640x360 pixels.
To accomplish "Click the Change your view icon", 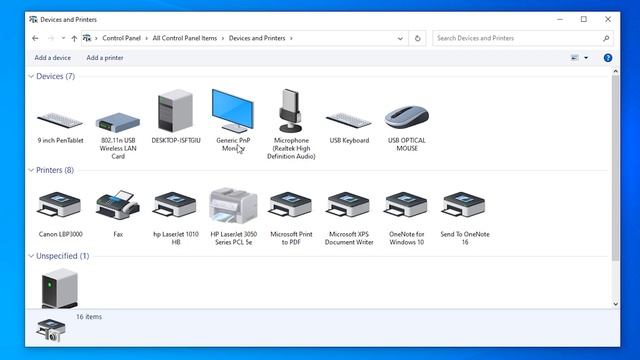I will [575, 58].
